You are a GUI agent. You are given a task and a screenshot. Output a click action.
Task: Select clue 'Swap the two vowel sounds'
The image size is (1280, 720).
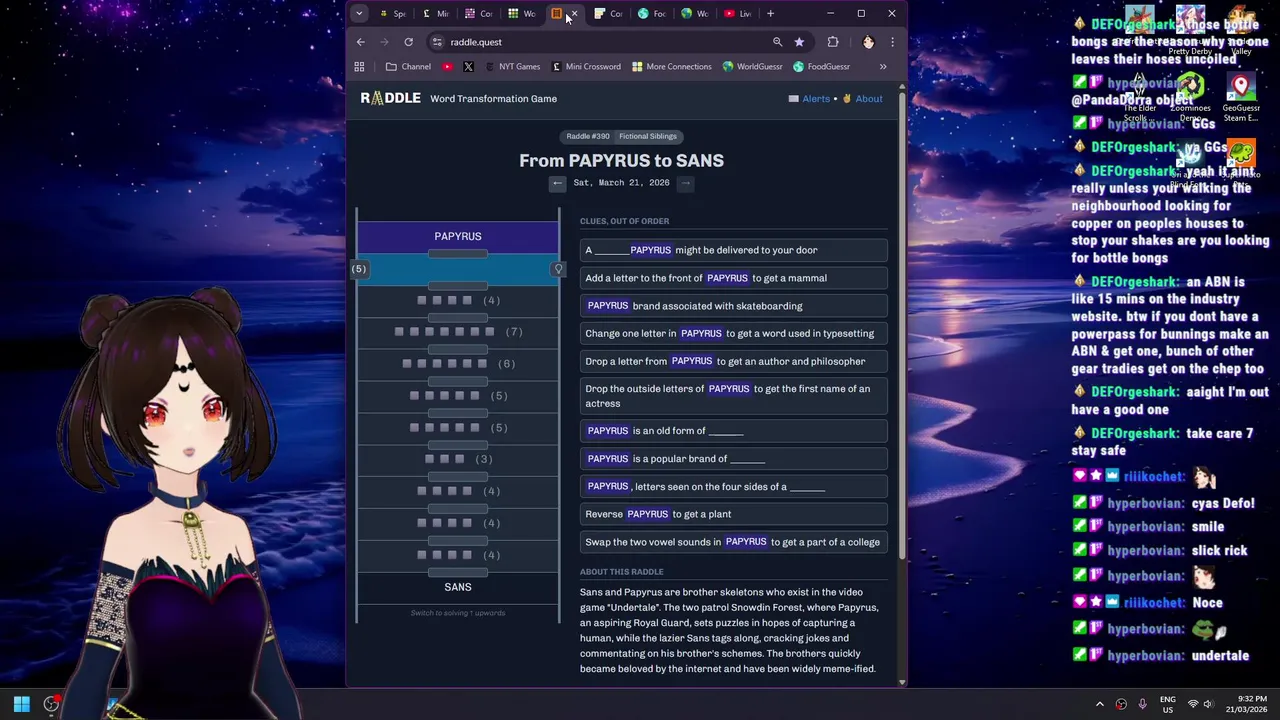pos(733,542)
